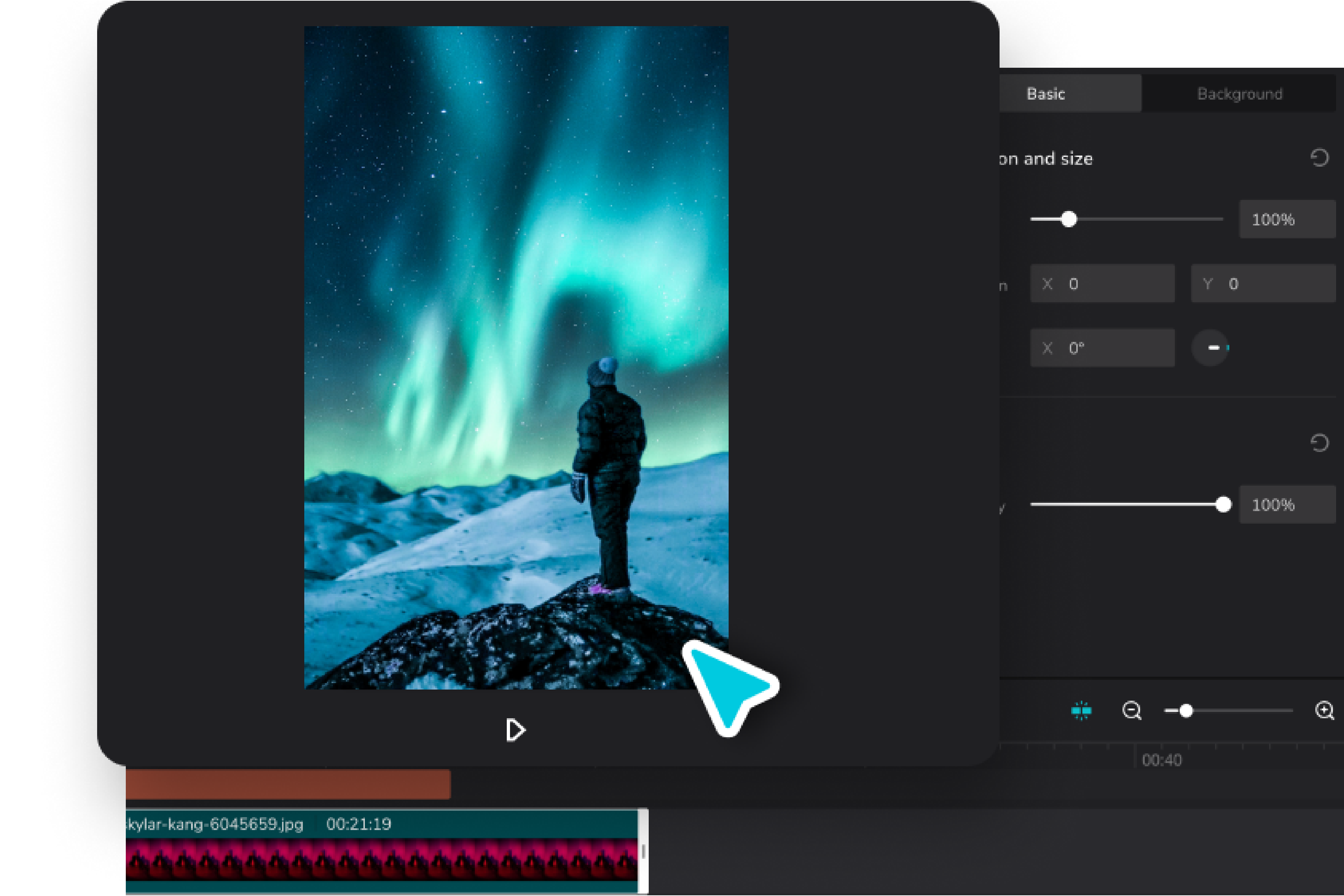Image resolution: width=1344 pixels, height=896 pixels.
Task: Zoom out the timeline with the magnifier icon
Action: click(1133, 710)
